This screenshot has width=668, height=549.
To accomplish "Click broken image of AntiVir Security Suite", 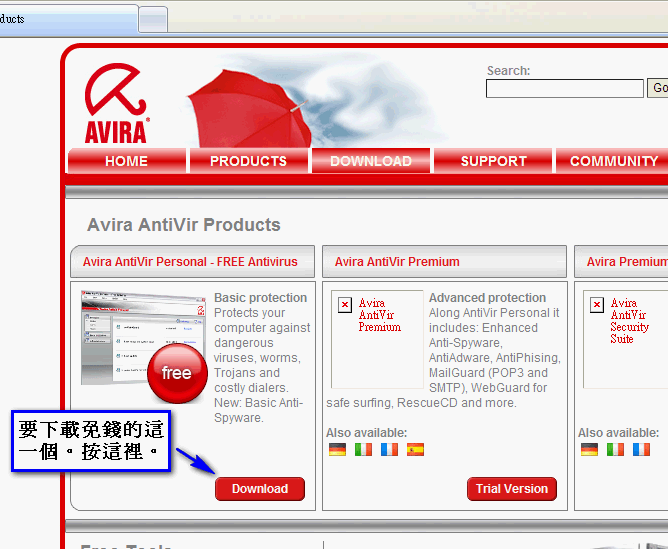I will (625, 339).
